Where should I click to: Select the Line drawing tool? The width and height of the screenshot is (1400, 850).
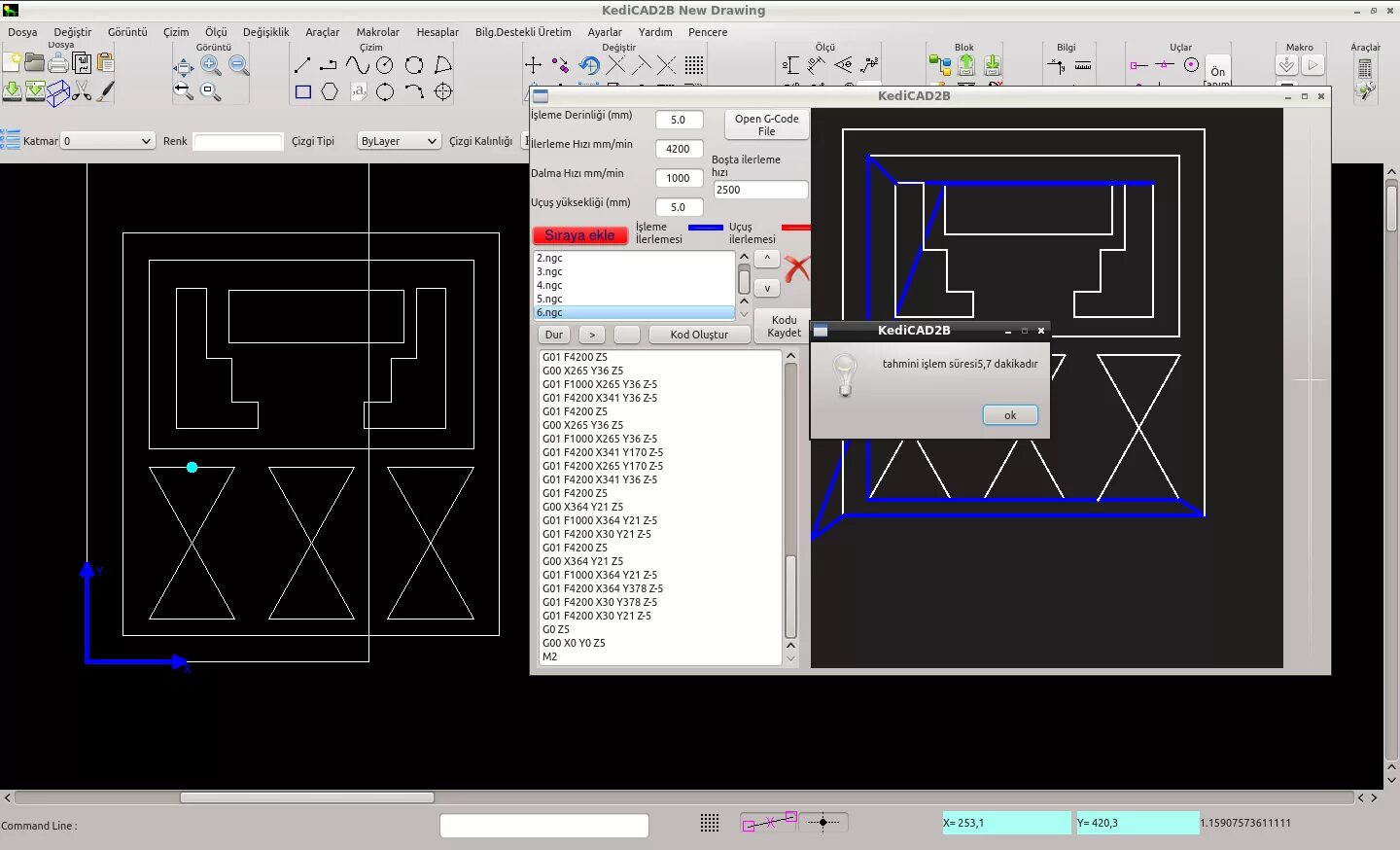pyautogui.click(x=302, y=65)
